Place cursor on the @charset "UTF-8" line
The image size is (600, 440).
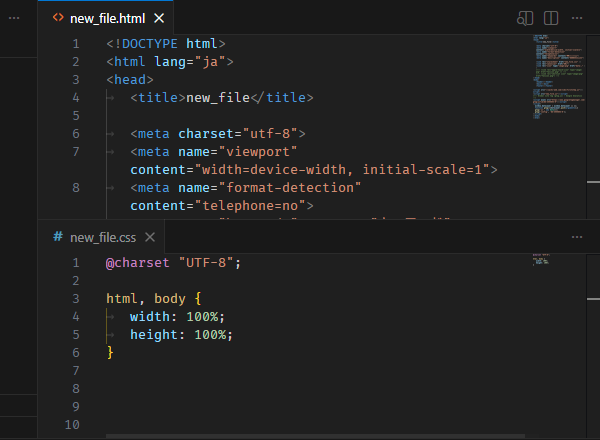click(x=173, y=262)
